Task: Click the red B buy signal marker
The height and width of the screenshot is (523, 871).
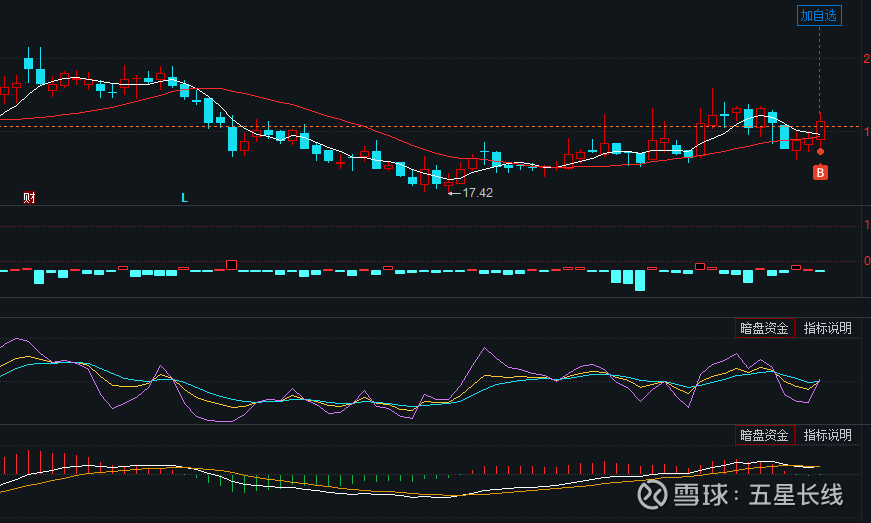Action: tap(820, 173)
